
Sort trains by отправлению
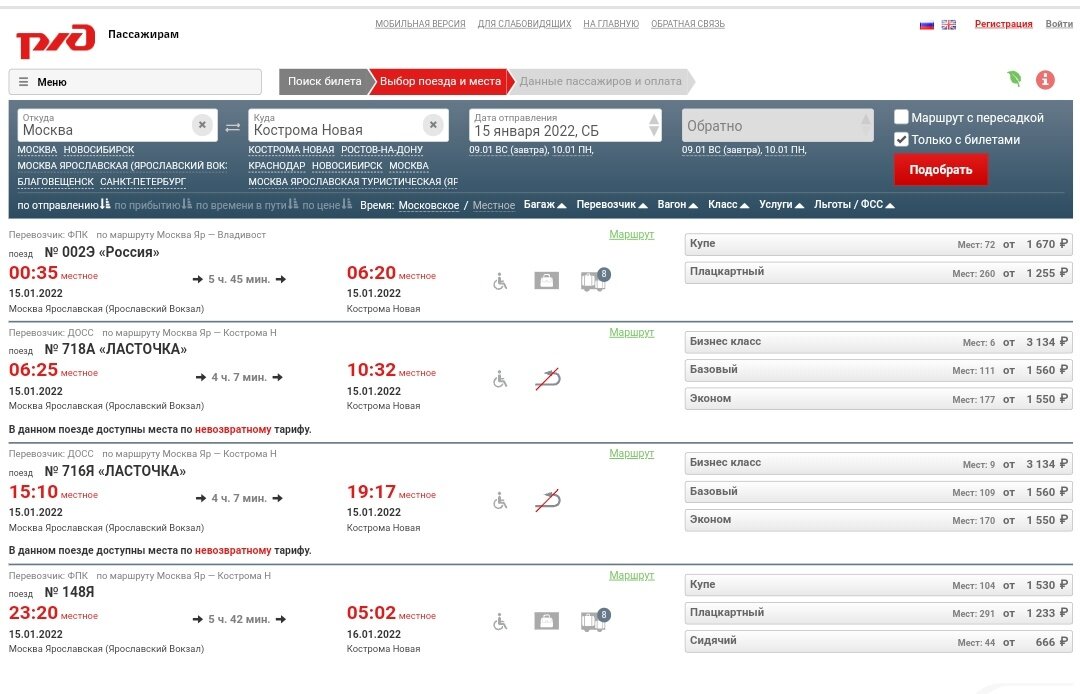pos(63,205)
